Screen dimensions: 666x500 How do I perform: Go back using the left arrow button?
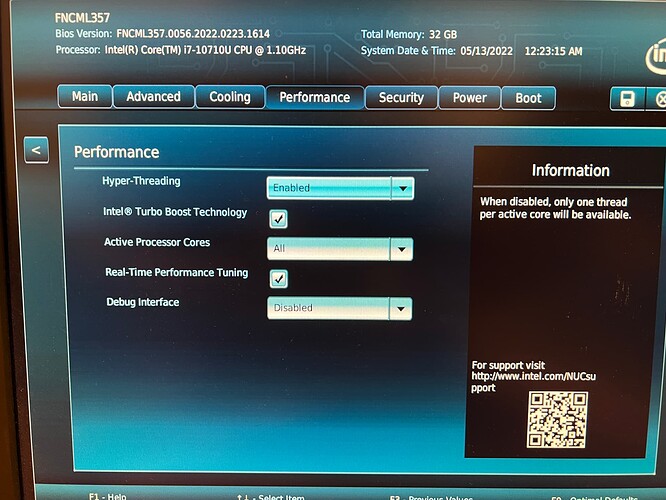tap(37, 150)
